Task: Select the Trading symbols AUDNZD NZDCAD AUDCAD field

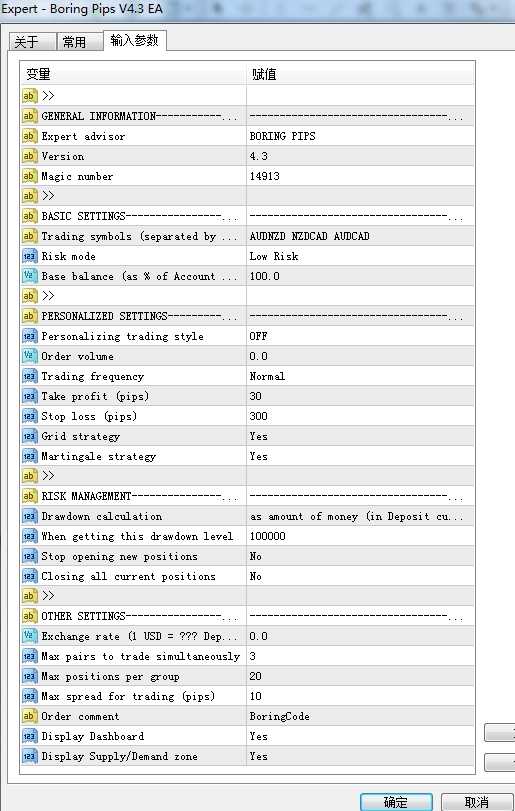Action: (360, 236)
